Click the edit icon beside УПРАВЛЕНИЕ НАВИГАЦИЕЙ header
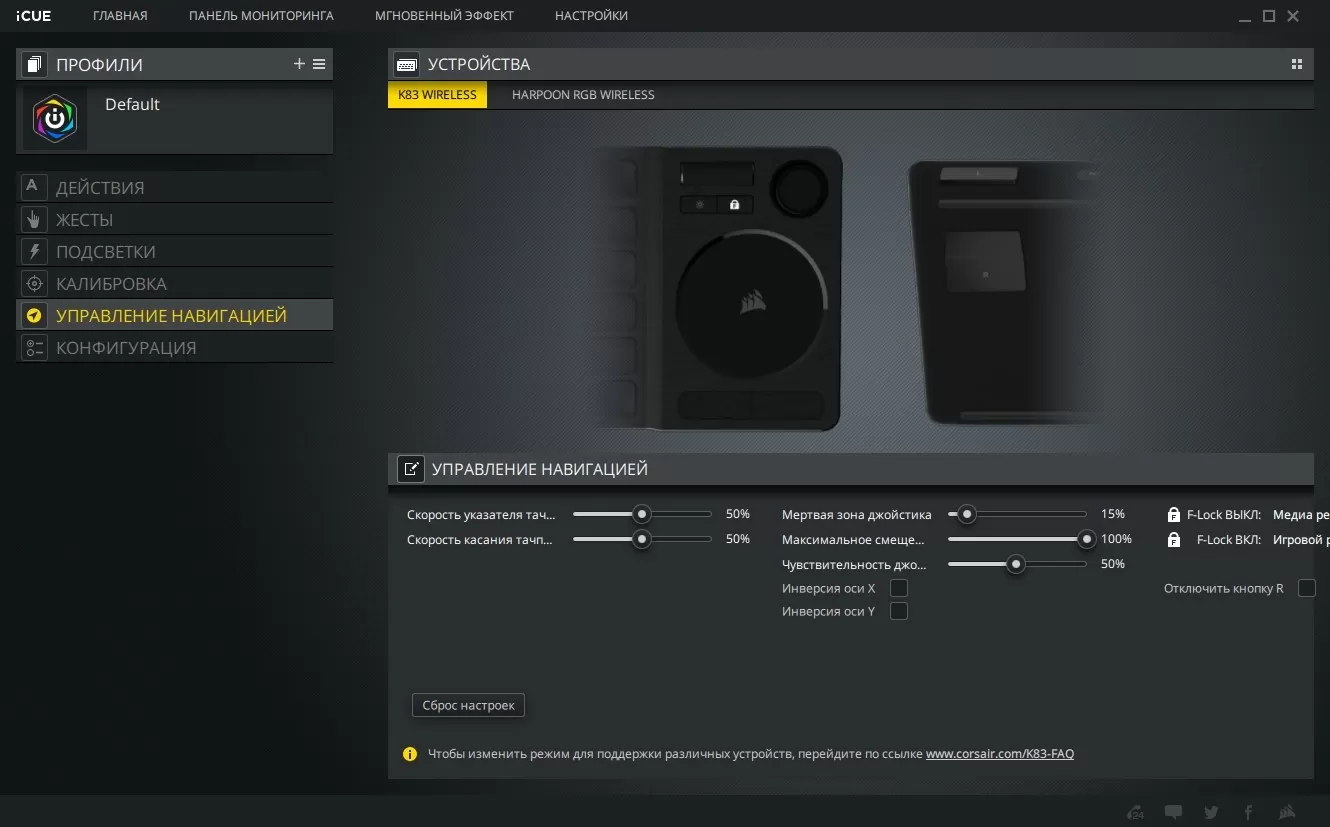This screenshot has width=1330, height=827. pyautogui.click(x=411, y=468)
